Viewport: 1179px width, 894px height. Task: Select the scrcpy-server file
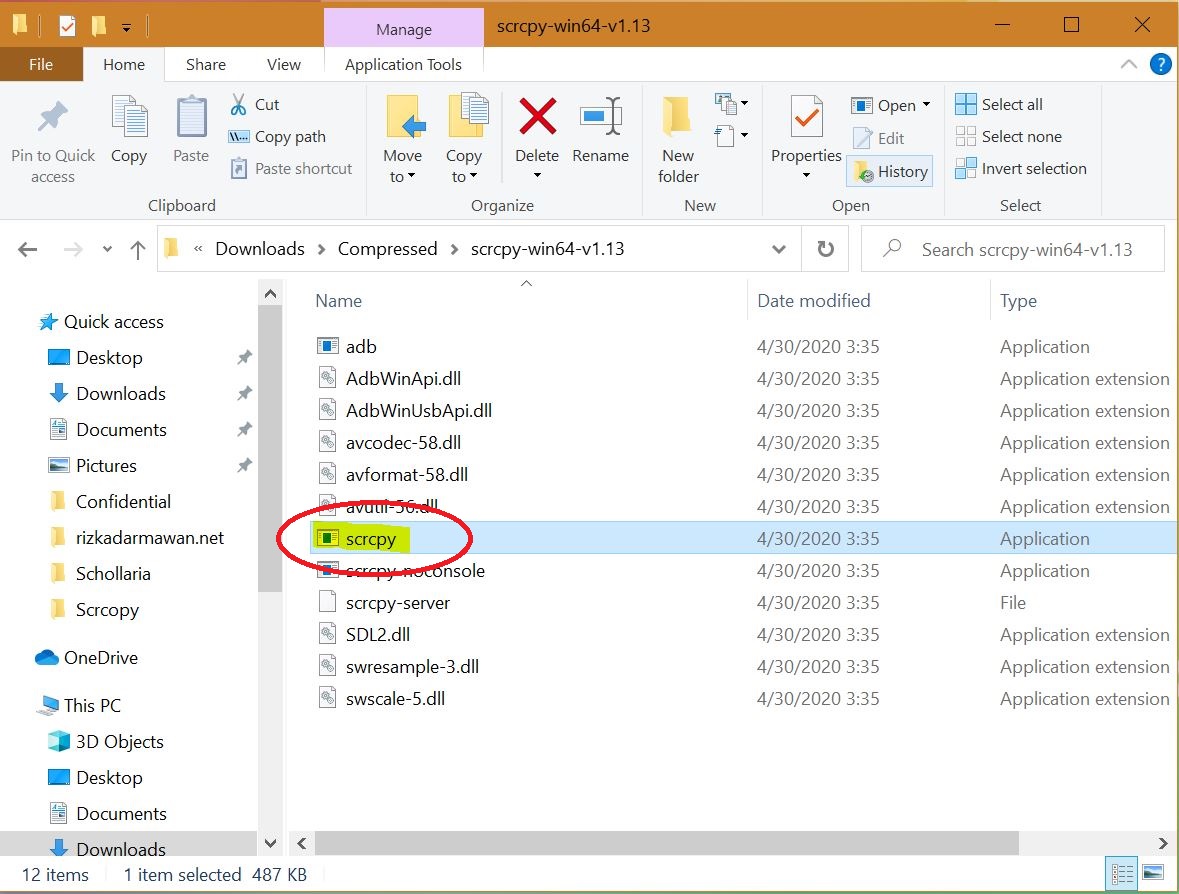pos(398,603)
